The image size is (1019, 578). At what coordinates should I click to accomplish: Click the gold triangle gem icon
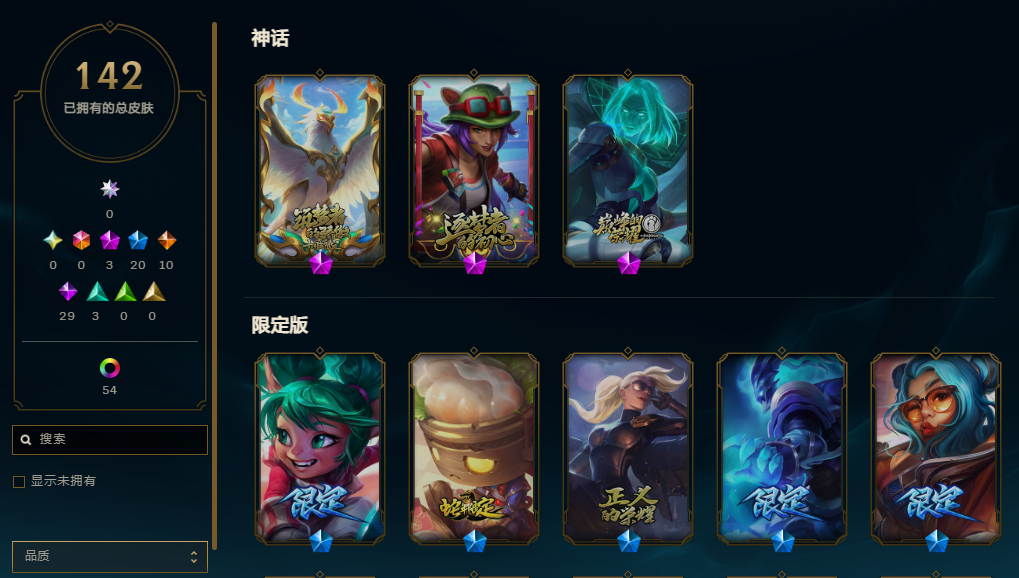(154, 291)
